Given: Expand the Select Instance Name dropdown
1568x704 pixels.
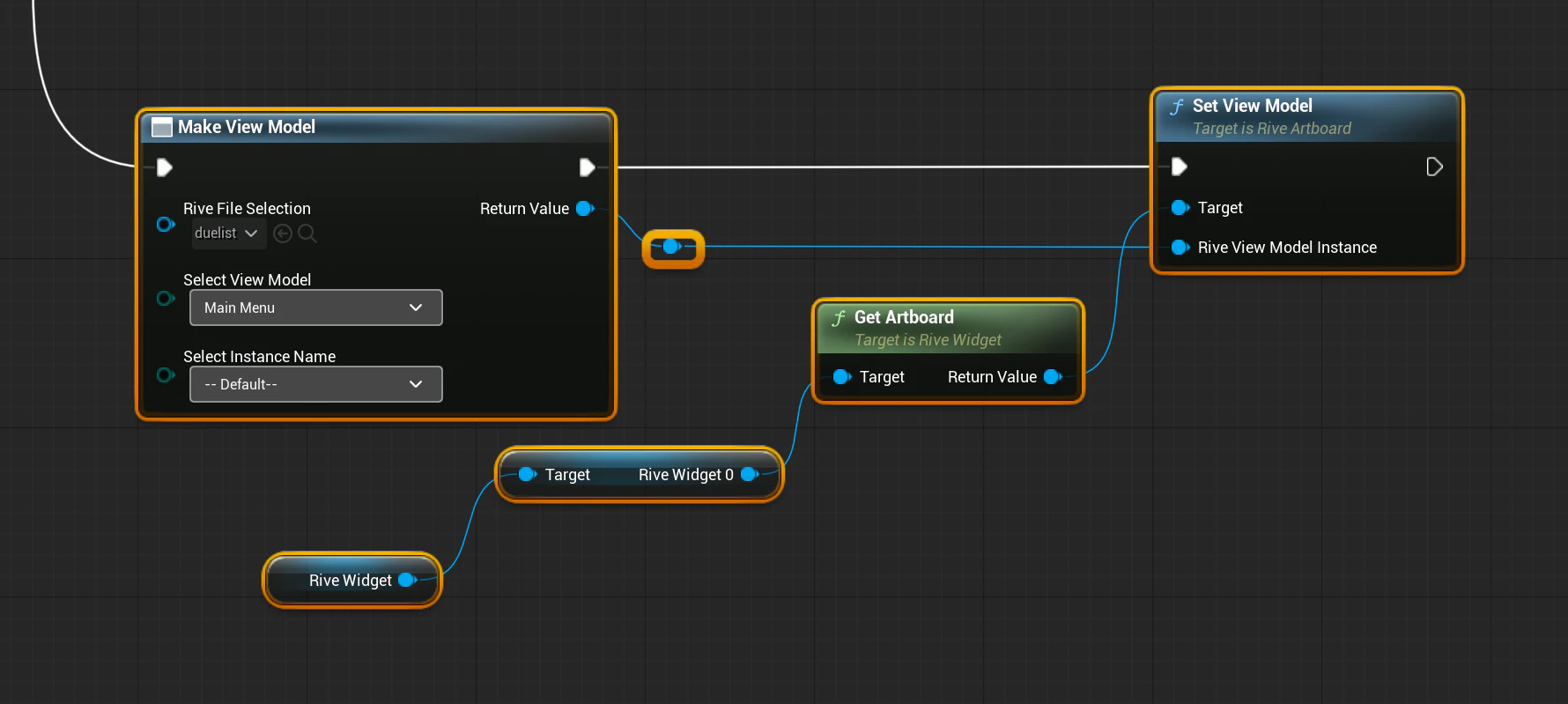Looking at the screenshot, I should coord(315,384).
